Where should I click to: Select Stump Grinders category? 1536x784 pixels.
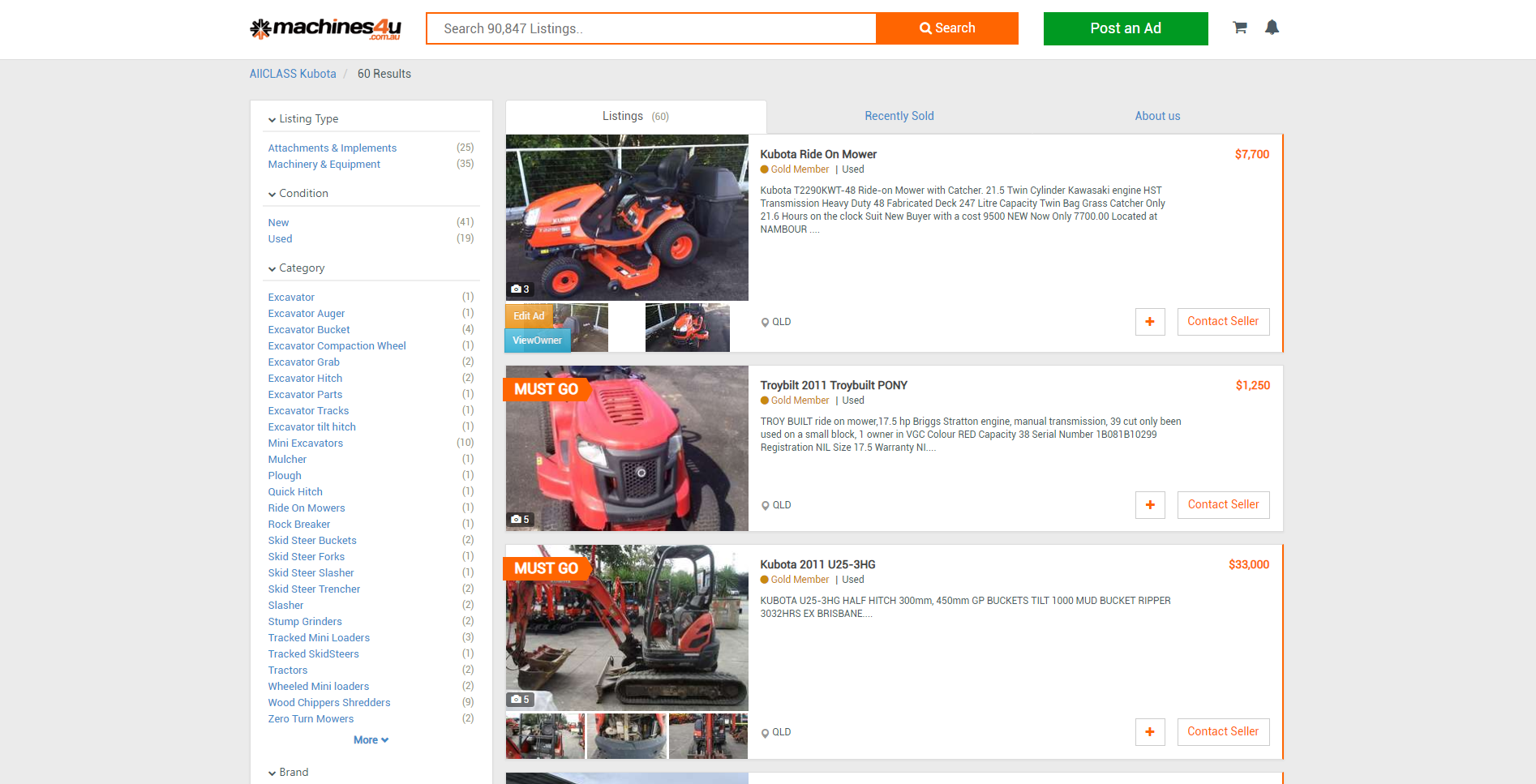(305, 622)
